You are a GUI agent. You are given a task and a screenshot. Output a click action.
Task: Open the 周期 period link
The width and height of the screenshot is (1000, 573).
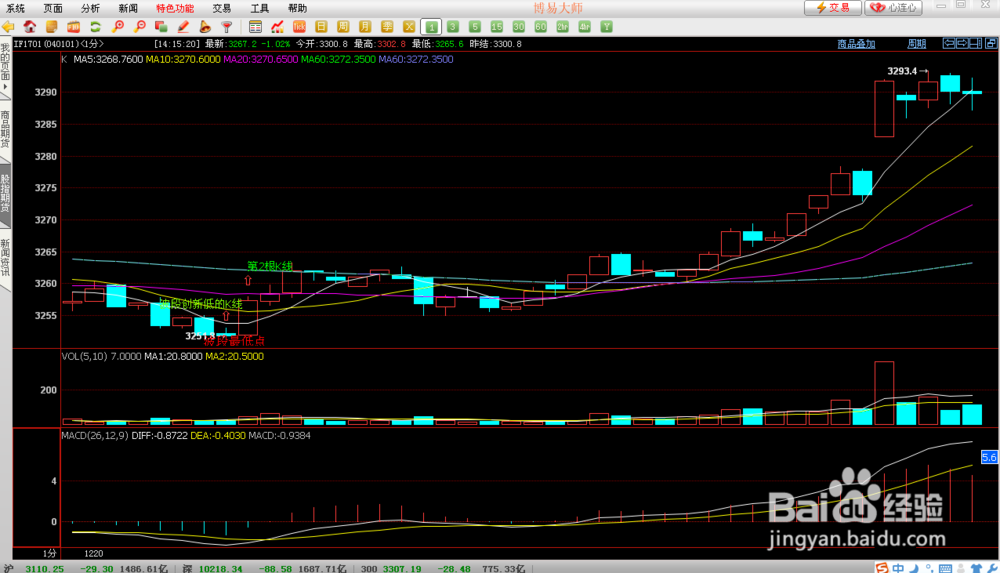916,44
